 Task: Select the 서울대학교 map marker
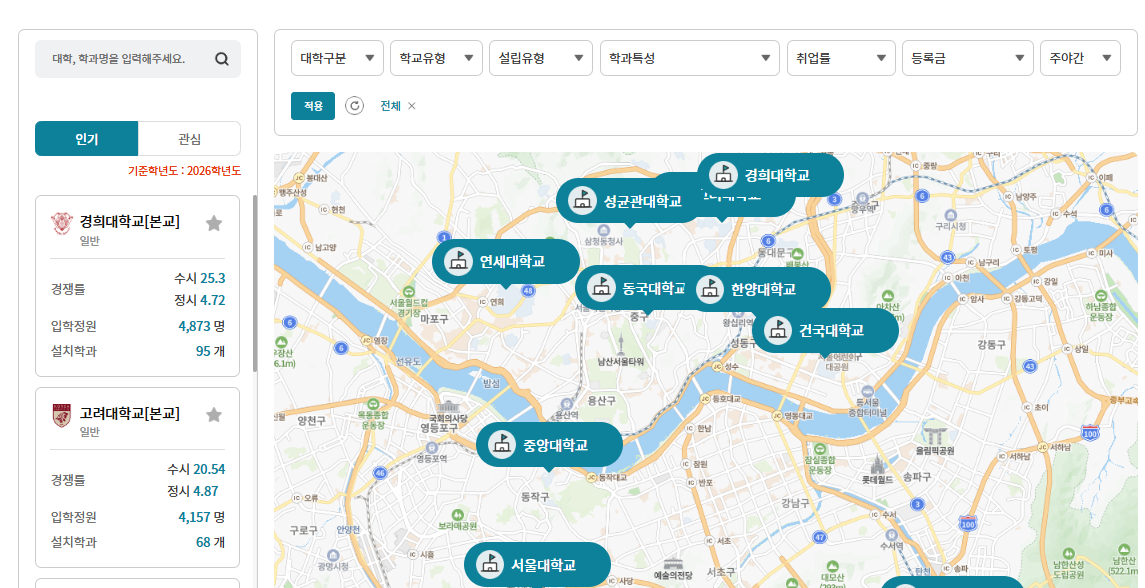(537, 564)
